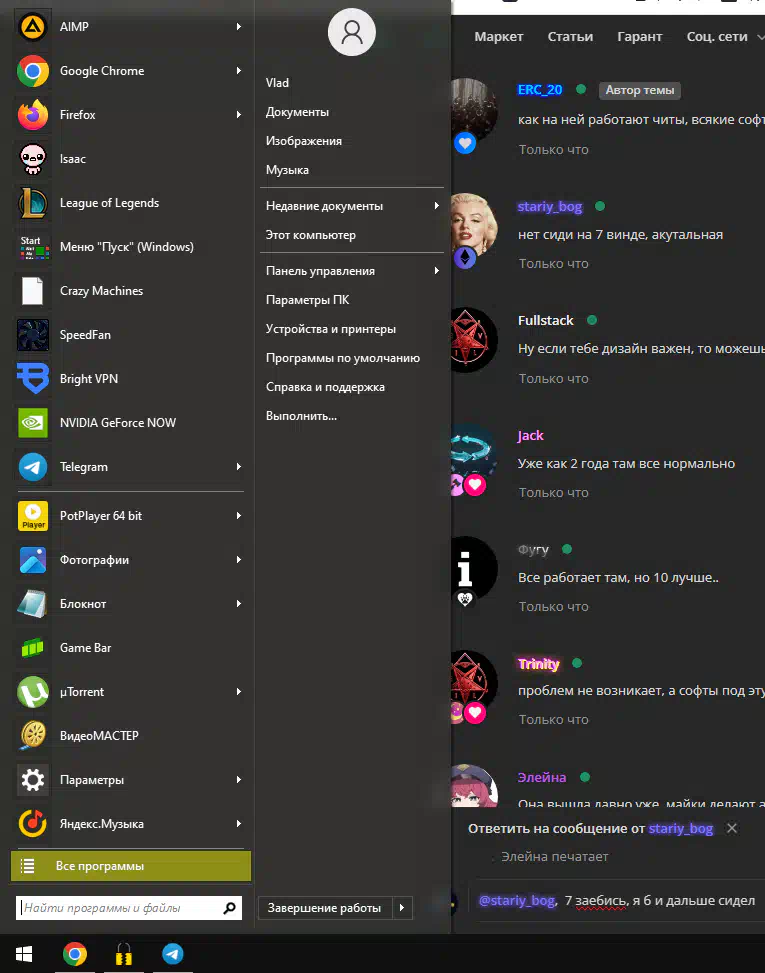Open Параметры gear icon
This screenshot has width=765, height=973.
32,780
